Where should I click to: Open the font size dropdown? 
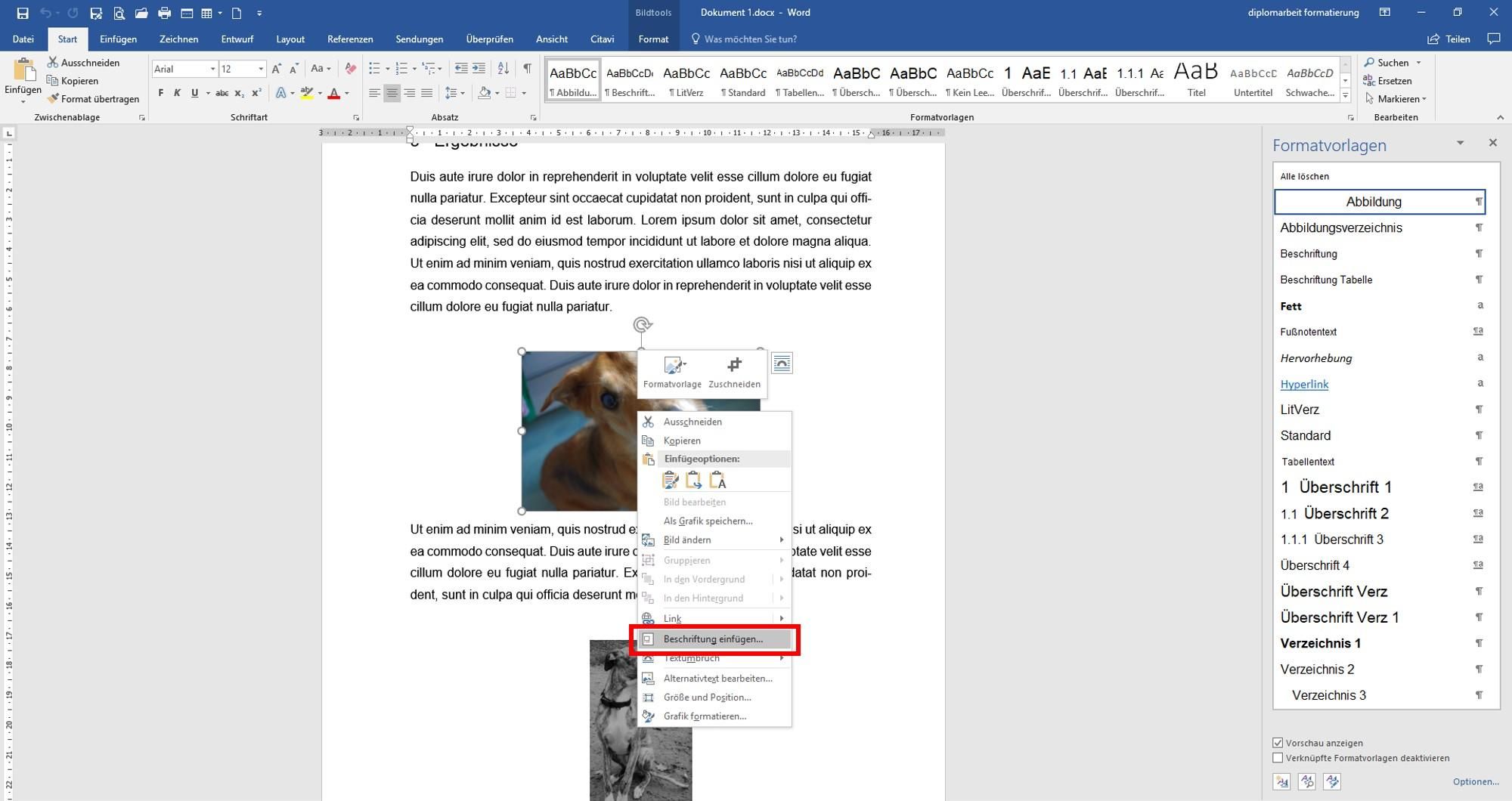261,69
